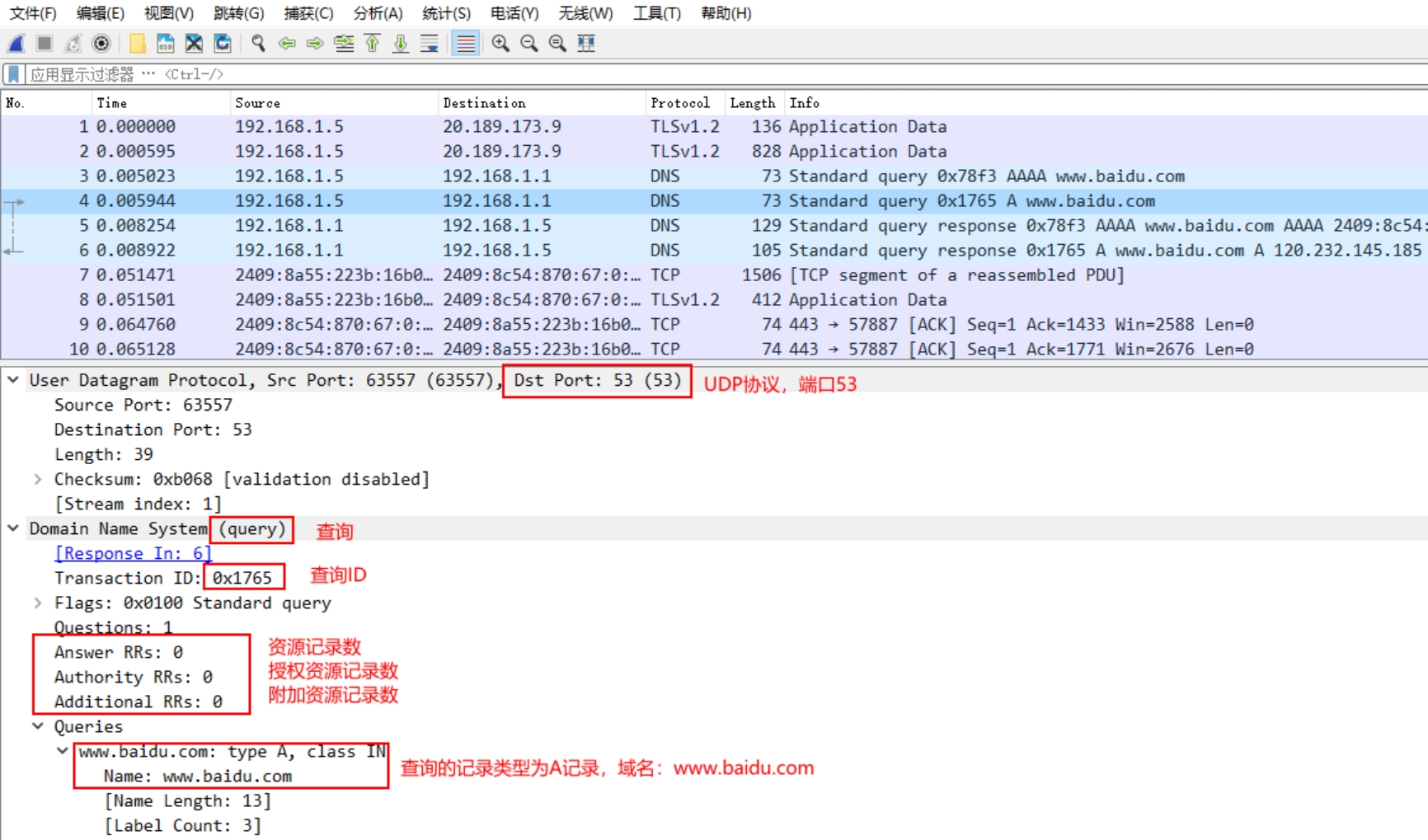
Task: Go to specified packet icon
Action: (x=344, y=44)
